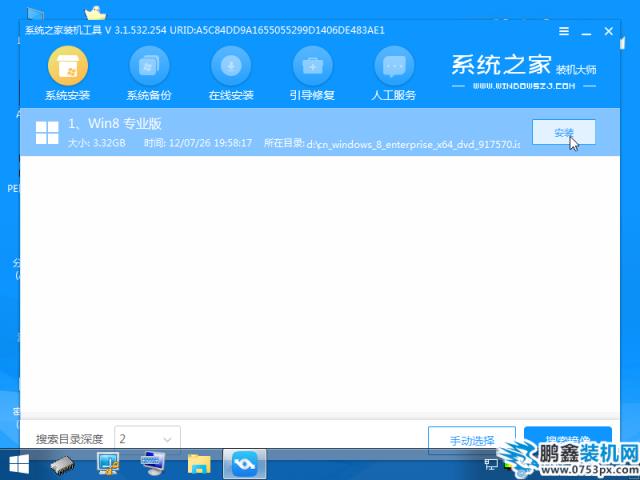Open the monitor with key taskbar icon
This screenshot has height=480, width=640.
pos(108,464)
